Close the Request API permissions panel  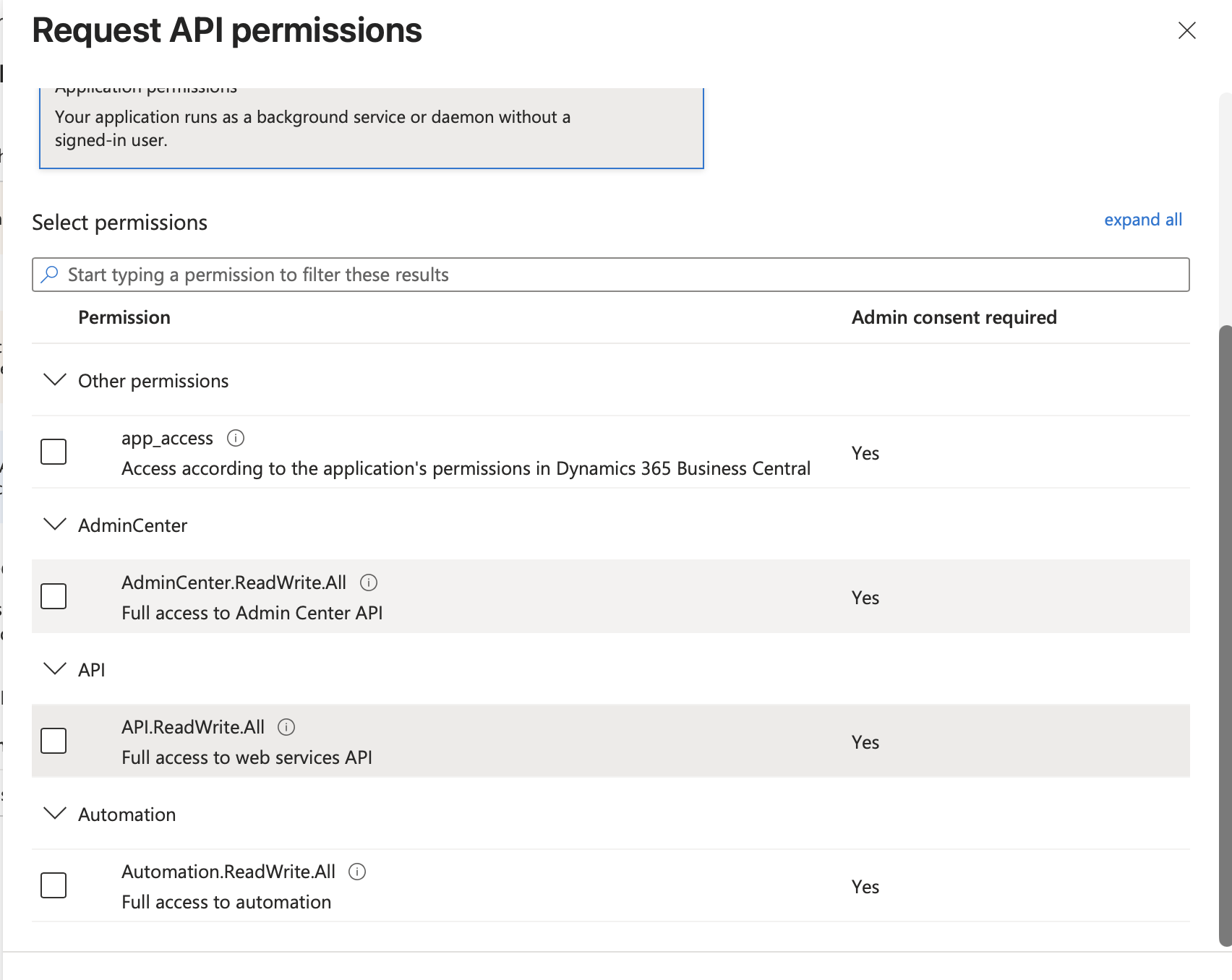[x=1186, y=30]
